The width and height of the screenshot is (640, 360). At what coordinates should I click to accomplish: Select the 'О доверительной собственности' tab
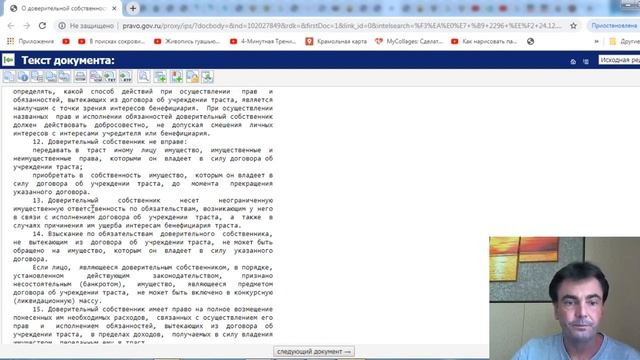pyautogui.click(x=61, y=8)
